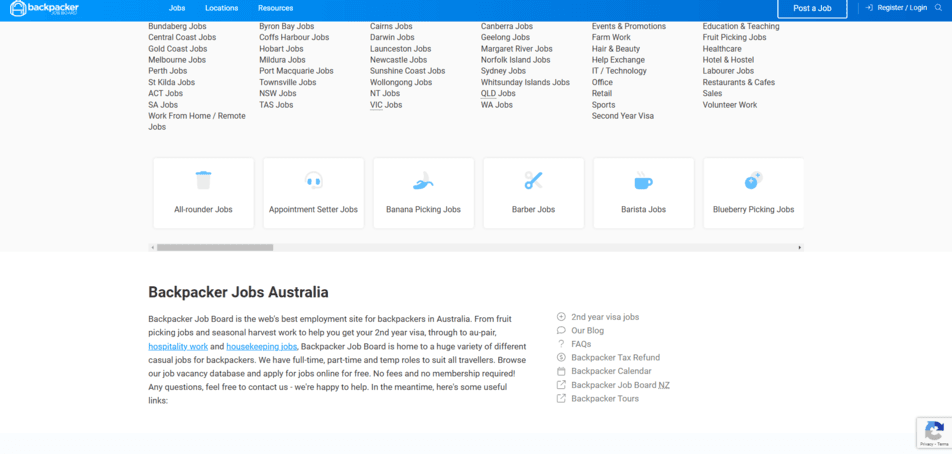Open Whitsunday Islands Jobs

point(525,83)
